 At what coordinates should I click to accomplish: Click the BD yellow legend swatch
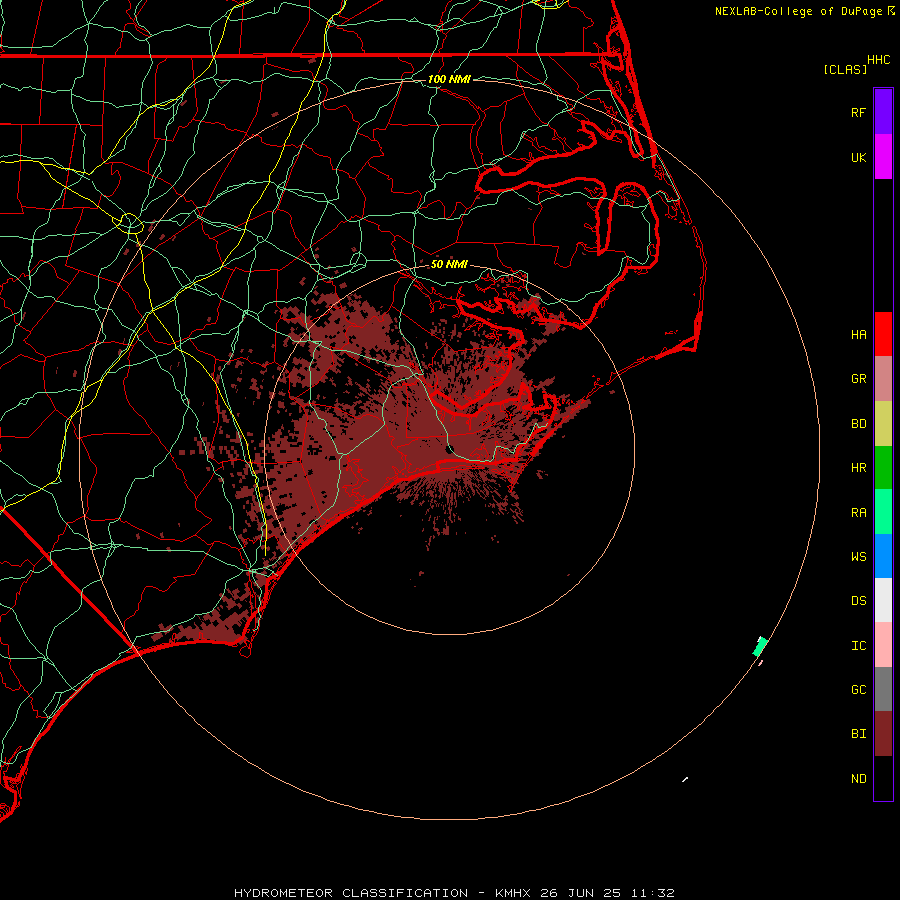click(x=883, y=424)
